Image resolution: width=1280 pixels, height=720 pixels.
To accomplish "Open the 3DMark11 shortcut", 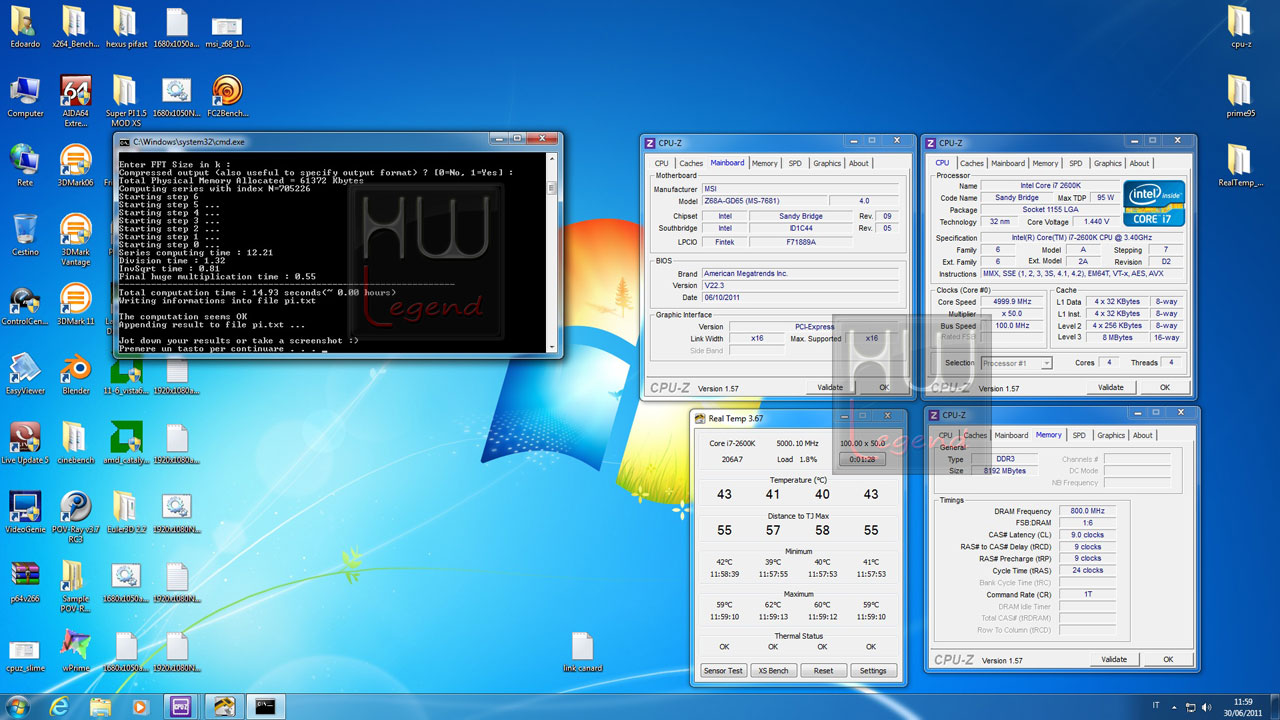I will (76, 304).
